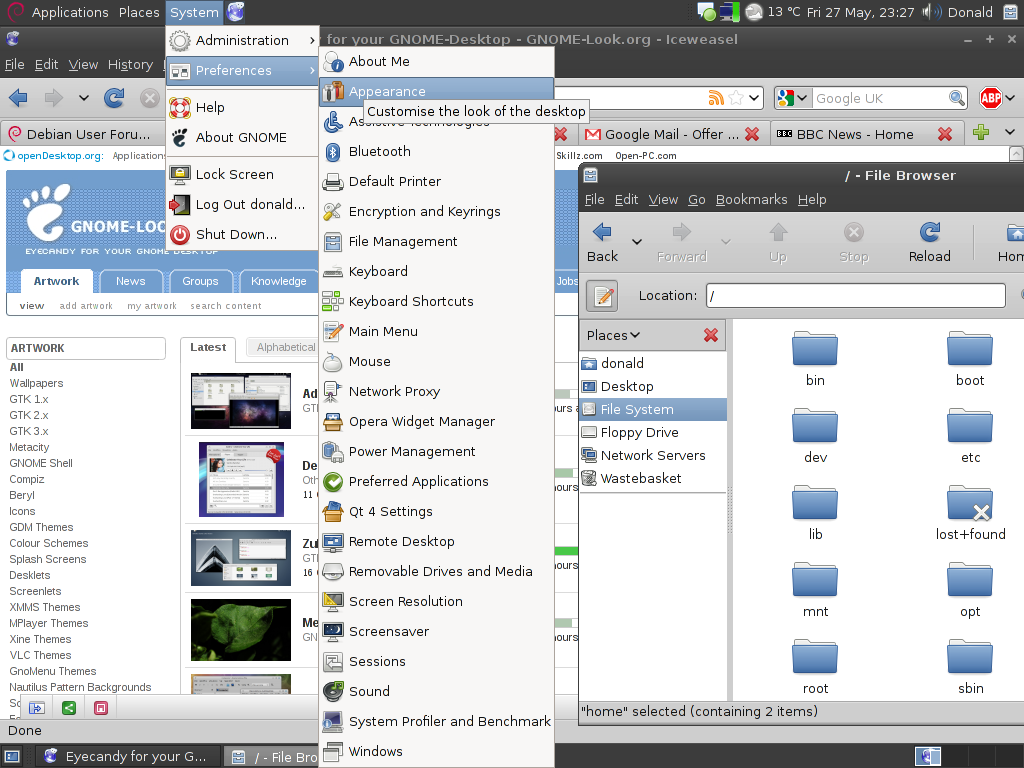Click the Iceweasel back arrow
The image size is (1024, 768).
[18, 99]
